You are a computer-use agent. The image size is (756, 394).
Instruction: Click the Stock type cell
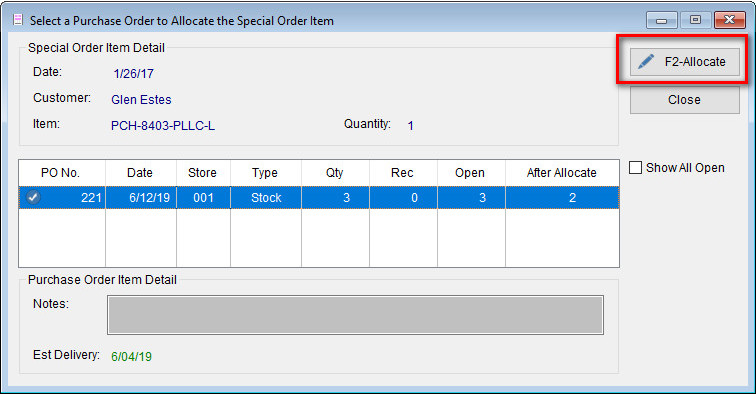click(x=266, y=198)
